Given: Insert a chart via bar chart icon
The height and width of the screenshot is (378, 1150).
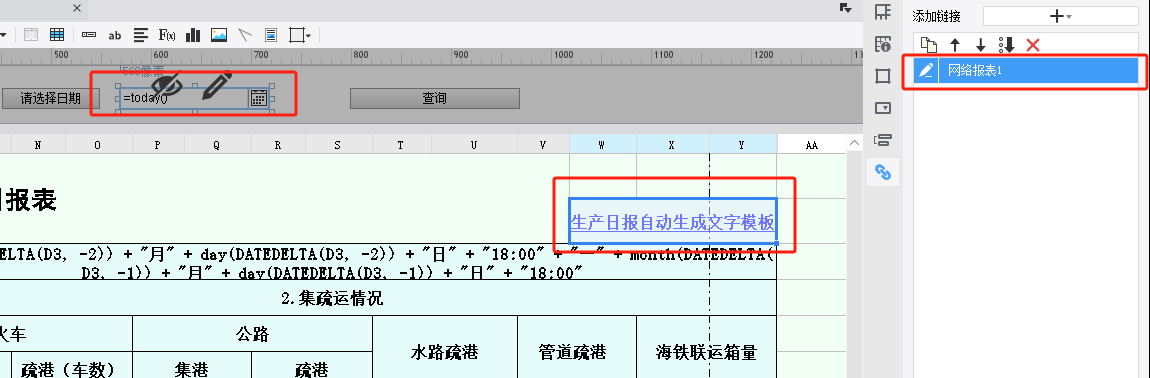Looking at the screenshot, I should tap(193, 34).
